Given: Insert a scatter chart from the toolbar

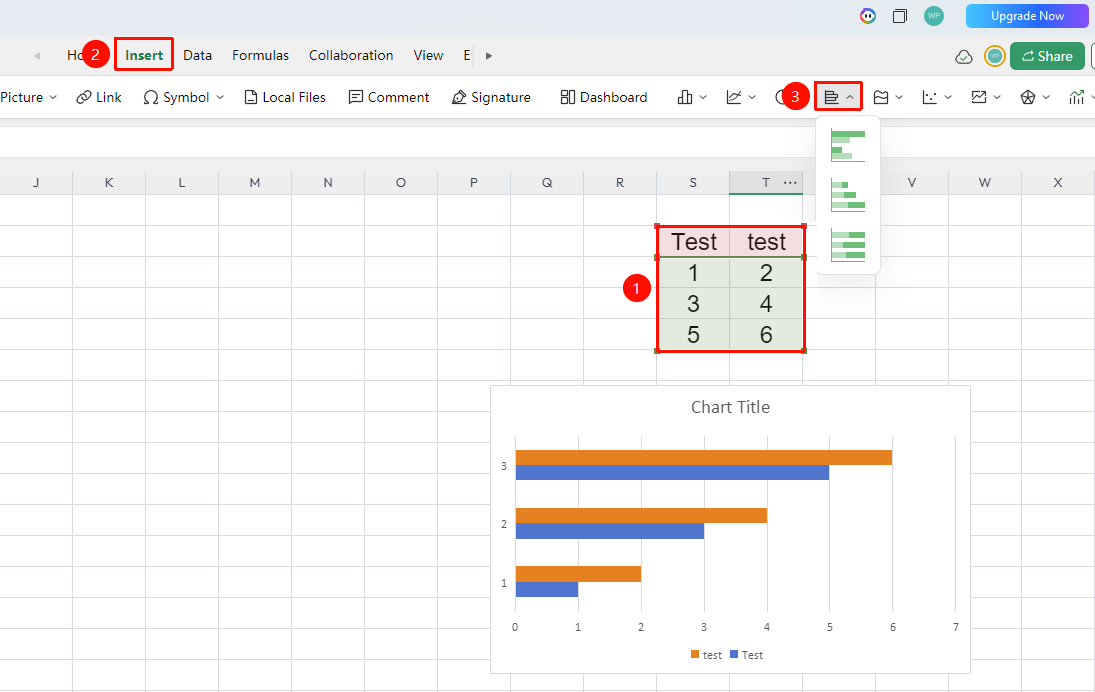Looking at the screenshot, I should [929, 97].
